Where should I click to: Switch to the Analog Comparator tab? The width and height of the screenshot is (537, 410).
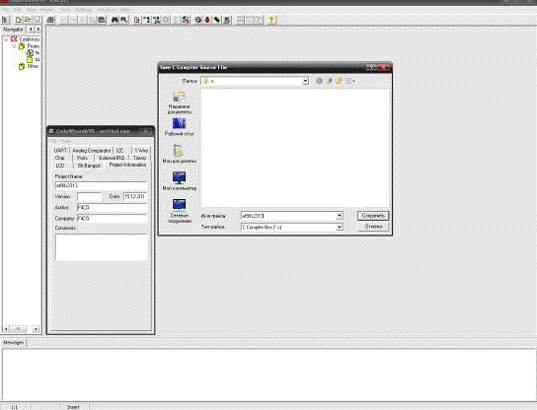[91, 150]
